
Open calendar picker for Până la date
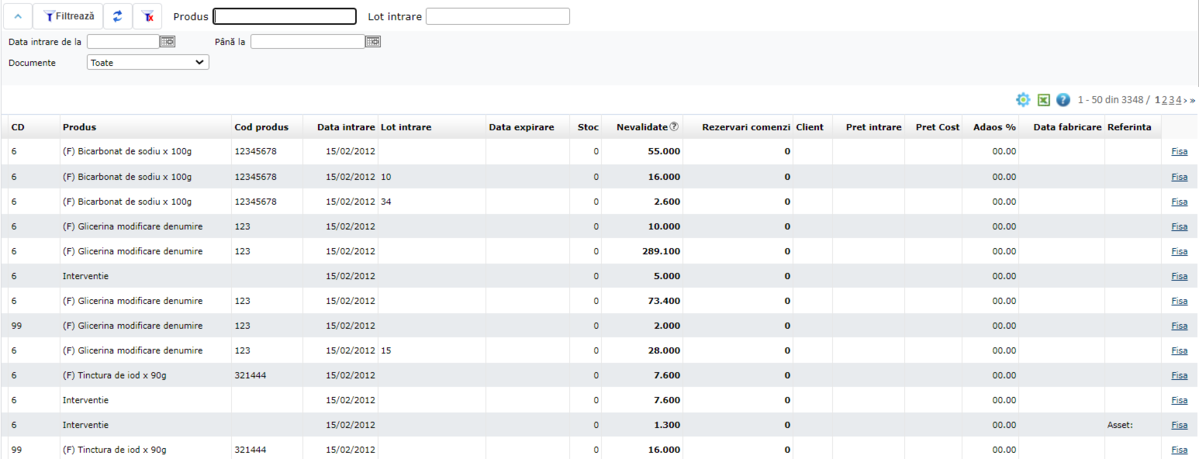pyautogui.click(x=373, y=42)
